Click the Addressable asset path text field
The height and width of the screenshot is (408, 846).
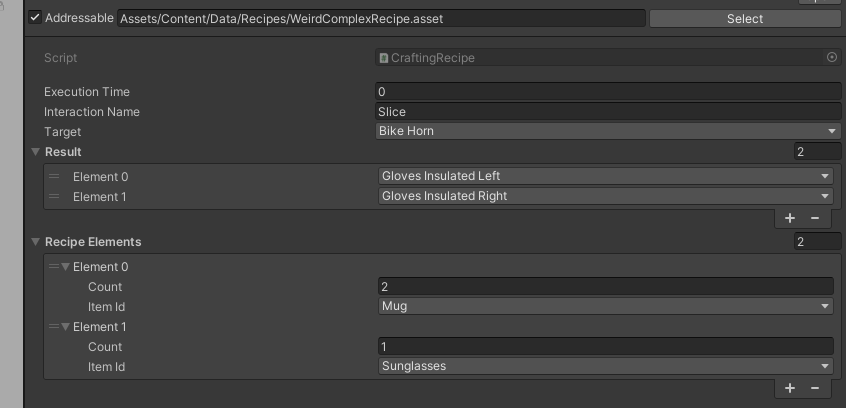click(x=380, y=18)
